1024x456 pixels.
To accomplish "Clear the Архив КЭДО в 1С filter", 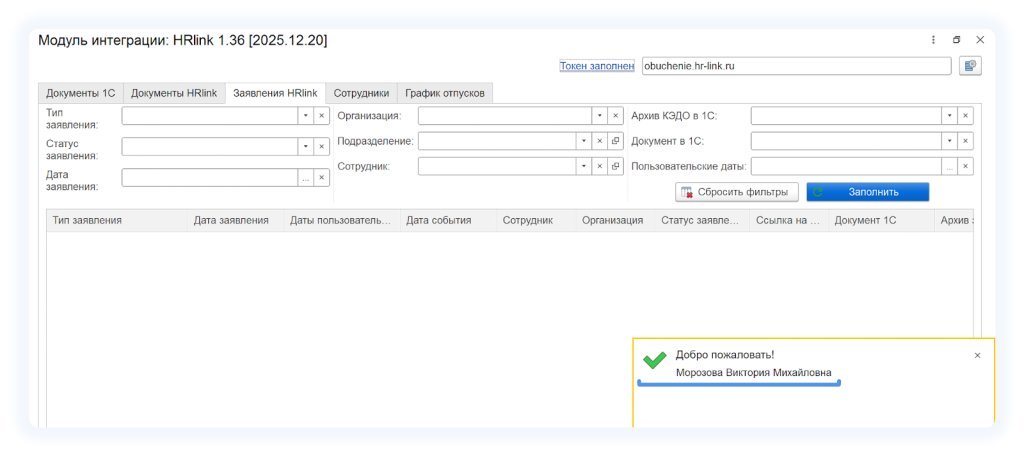I will (965, 116).
